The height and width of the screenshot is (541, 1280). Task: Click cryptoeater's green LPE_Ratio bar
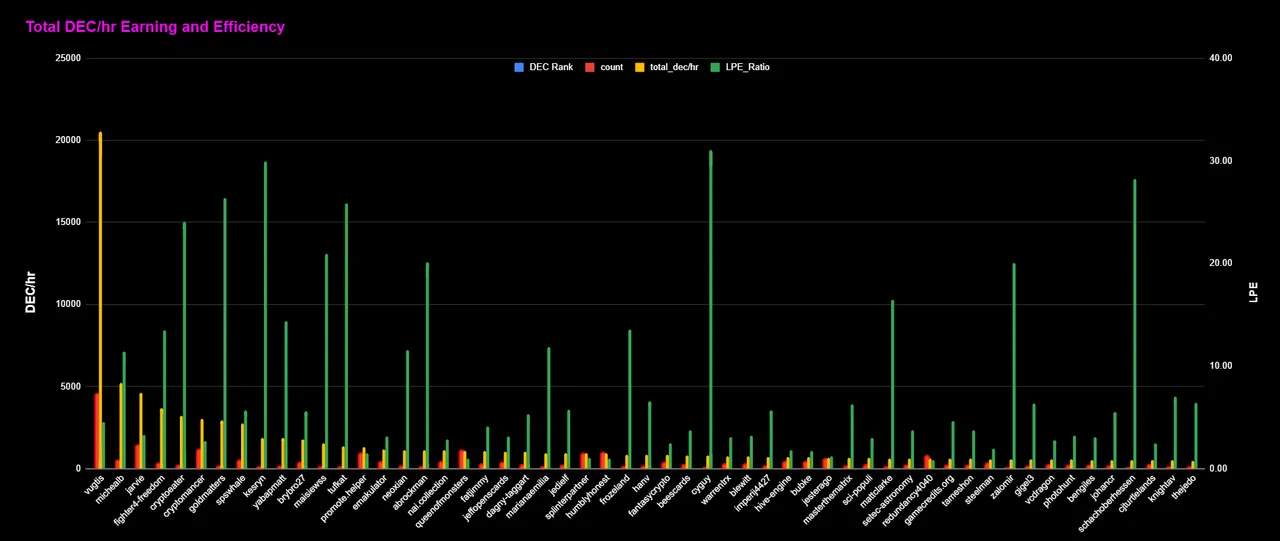(x=184, y=345)
